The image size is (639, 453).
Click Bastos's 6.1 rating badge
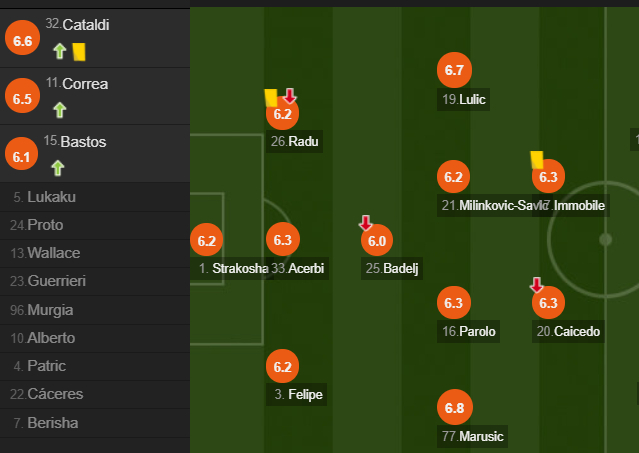click(21, 156)
